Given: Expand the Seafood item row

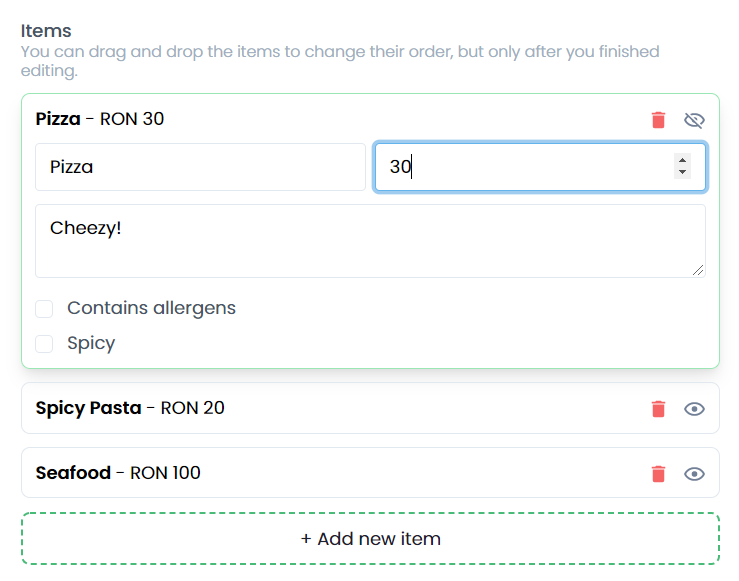Looking at the screenshot, I should click(x=300, y=473).
